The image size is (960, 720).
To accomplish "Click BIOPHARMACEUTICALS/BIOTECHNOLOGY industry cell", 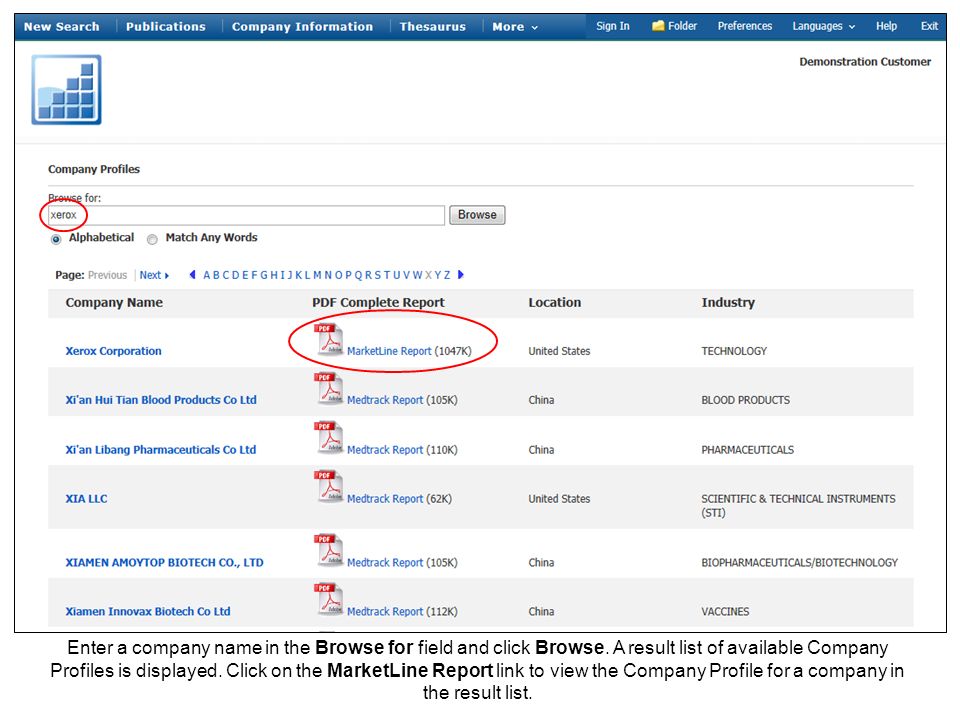I will 800,562.
